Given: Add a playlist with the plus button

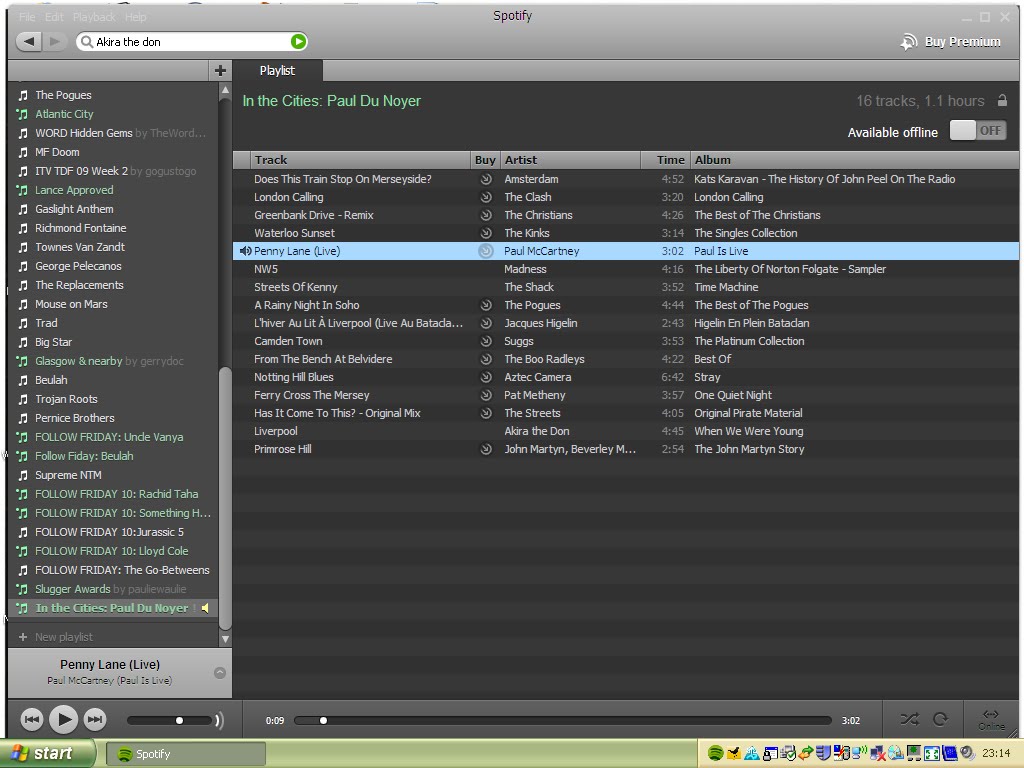Looking at the screenshot, I should click(220, 70).
